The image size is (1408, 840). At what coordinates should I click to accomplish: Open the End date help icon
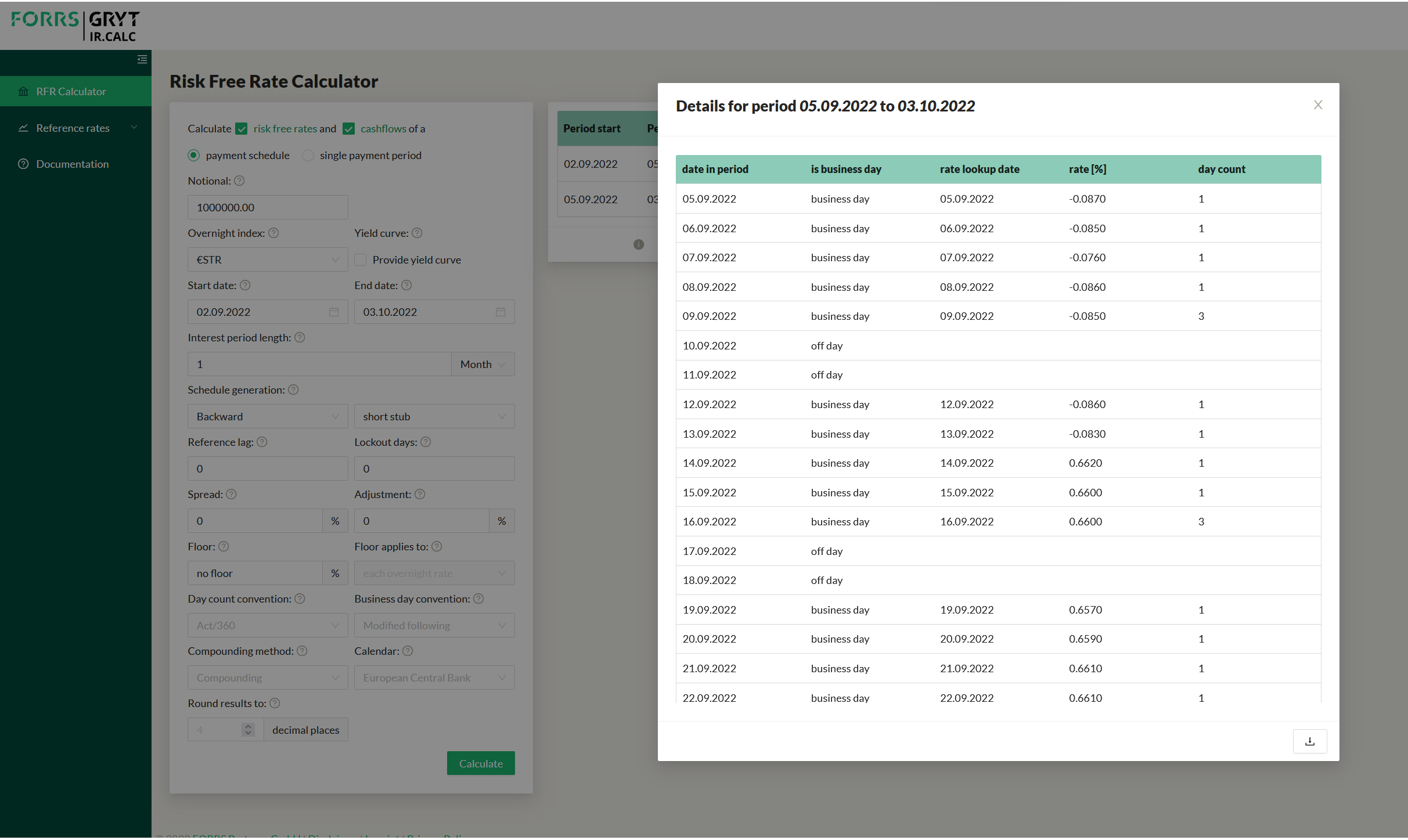click(x=406, y=285)
